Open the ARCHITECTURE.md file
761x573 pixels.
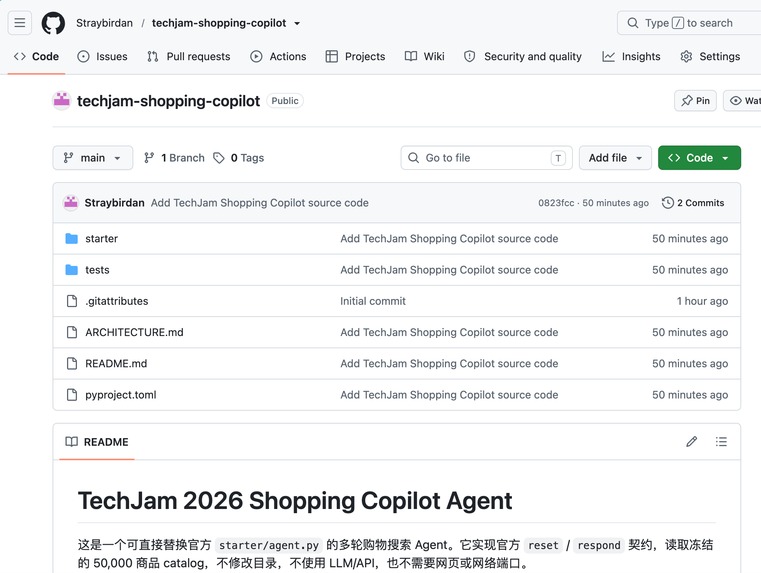(134, 332)
